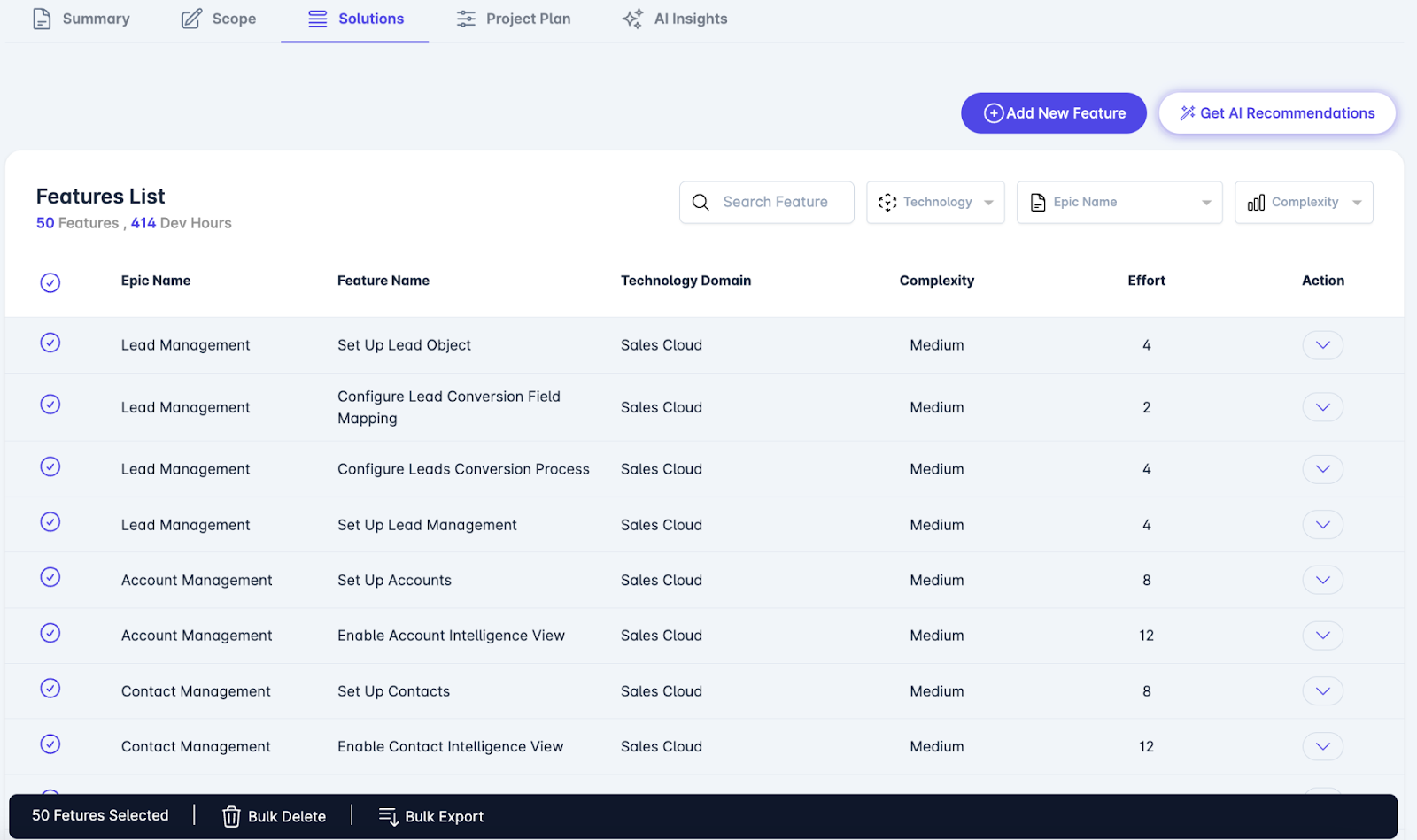Open the Project Plan tab
Image resolution: width=1417 pixels, height=840 pixels.
[x=514, y=19]
